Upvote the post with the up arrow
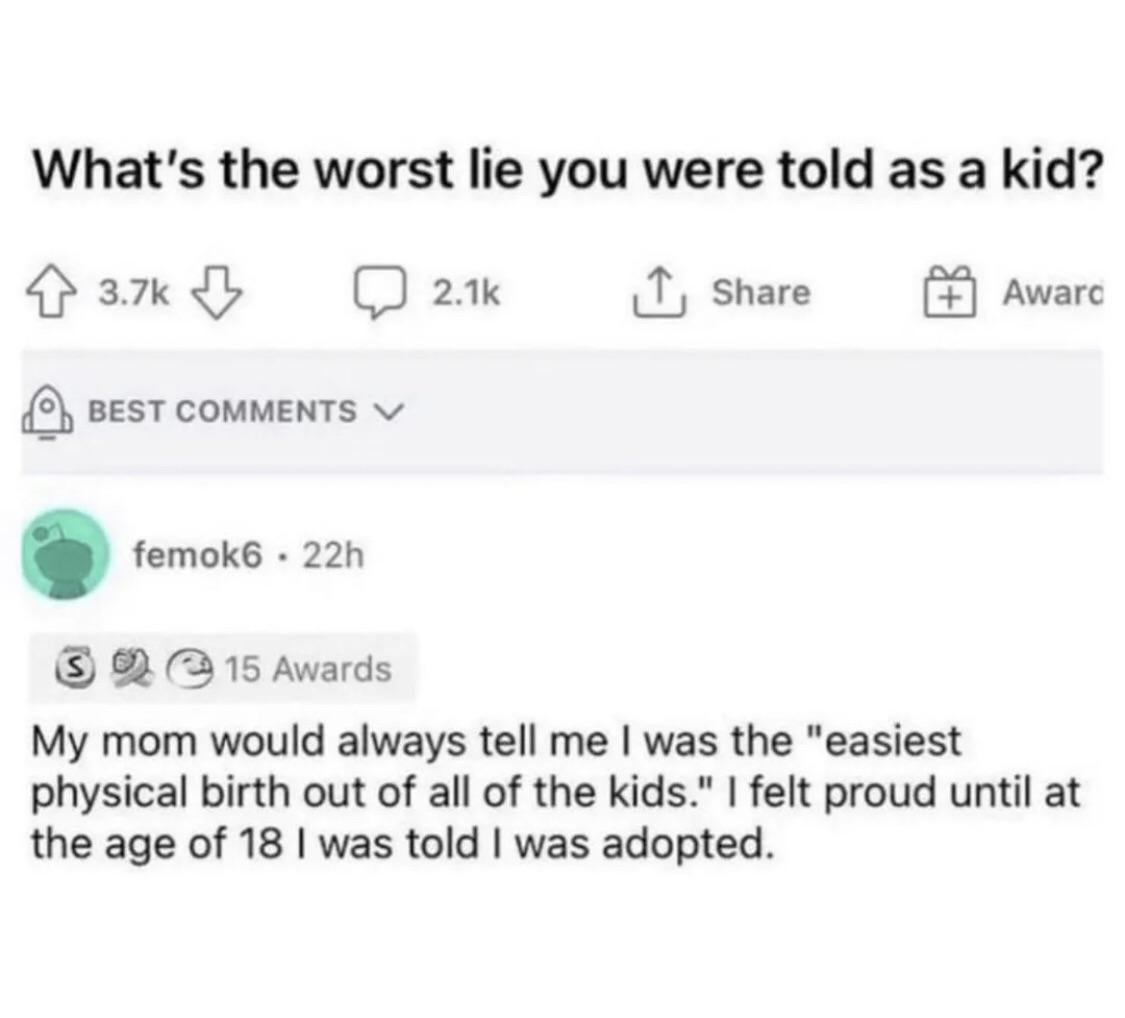 click(x=59, y=292)
